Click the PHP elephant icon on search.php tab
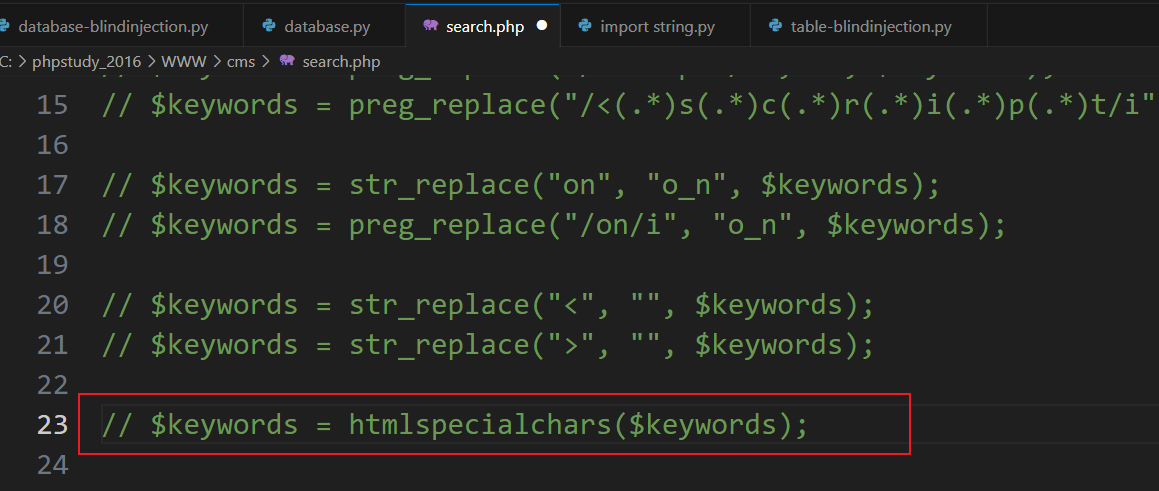1159x491 pixels. (431, 27)
